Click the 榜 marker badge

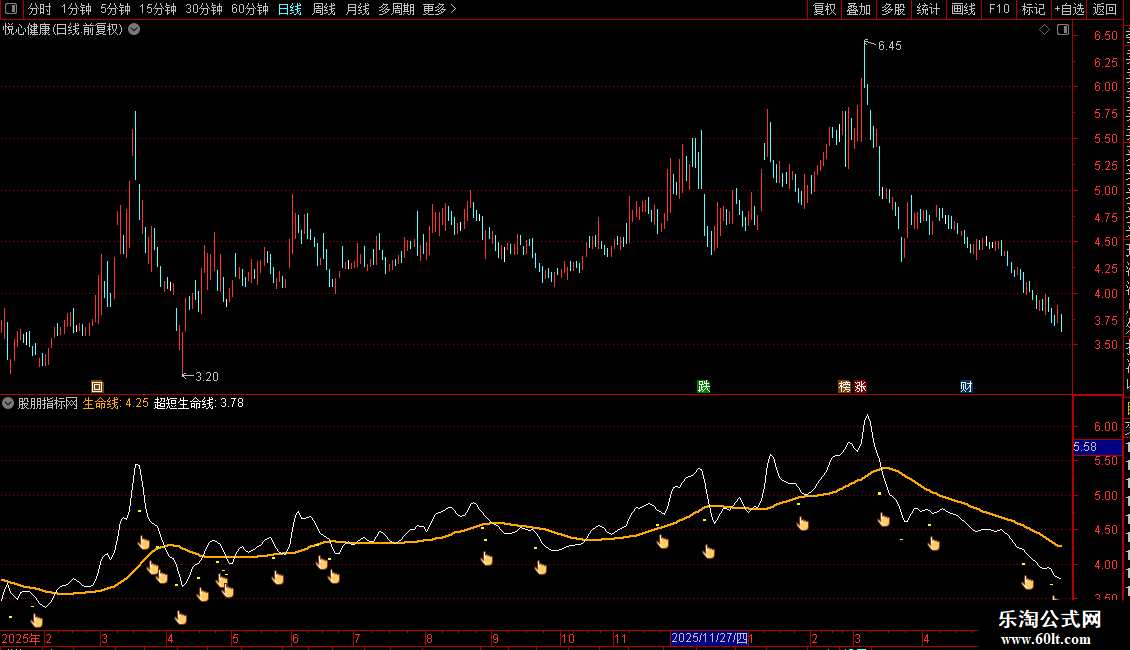click(845, 386)
